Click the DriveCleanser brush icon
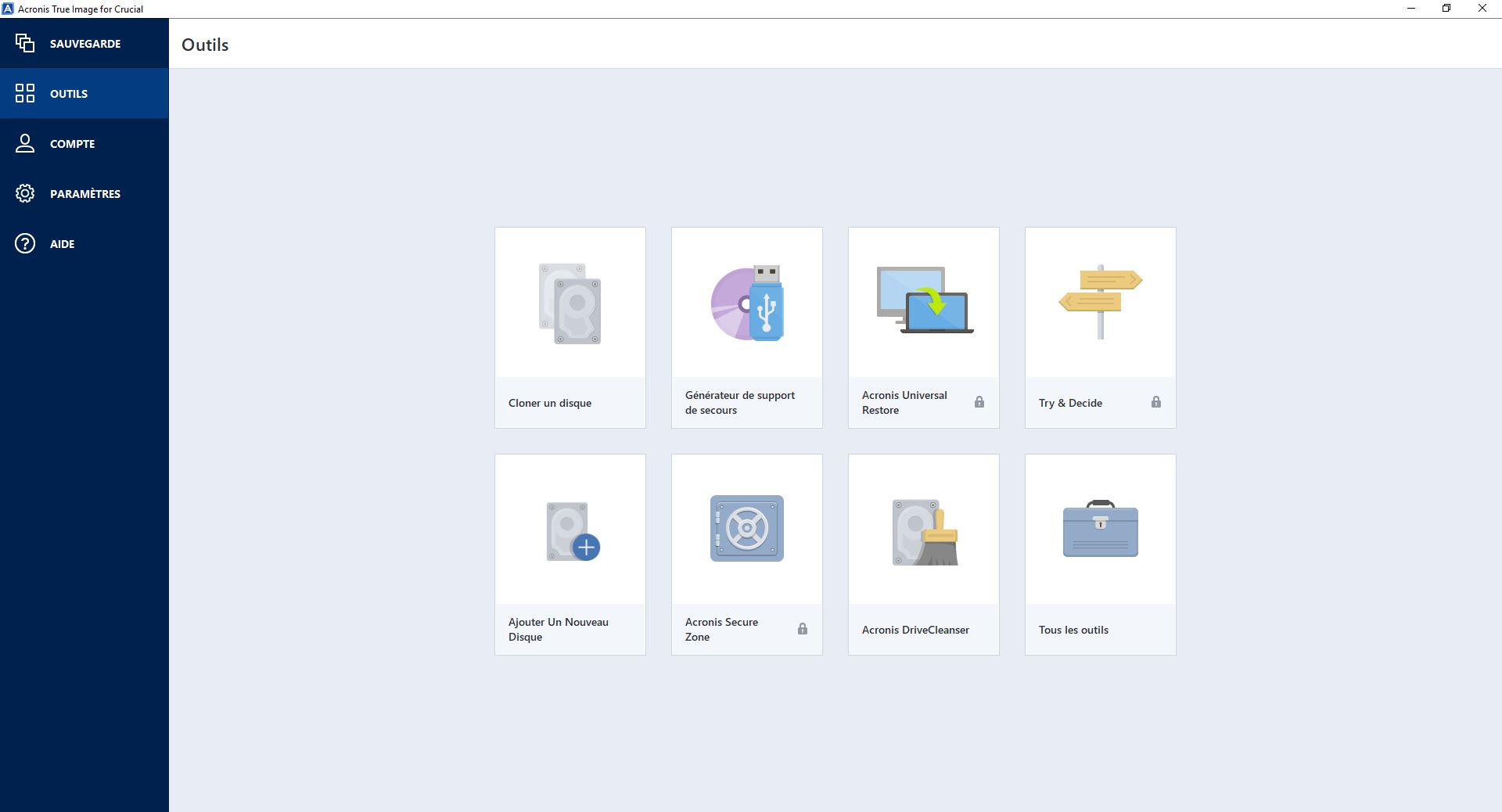Viewport: 1502px width, 812px height. point(925,533)
